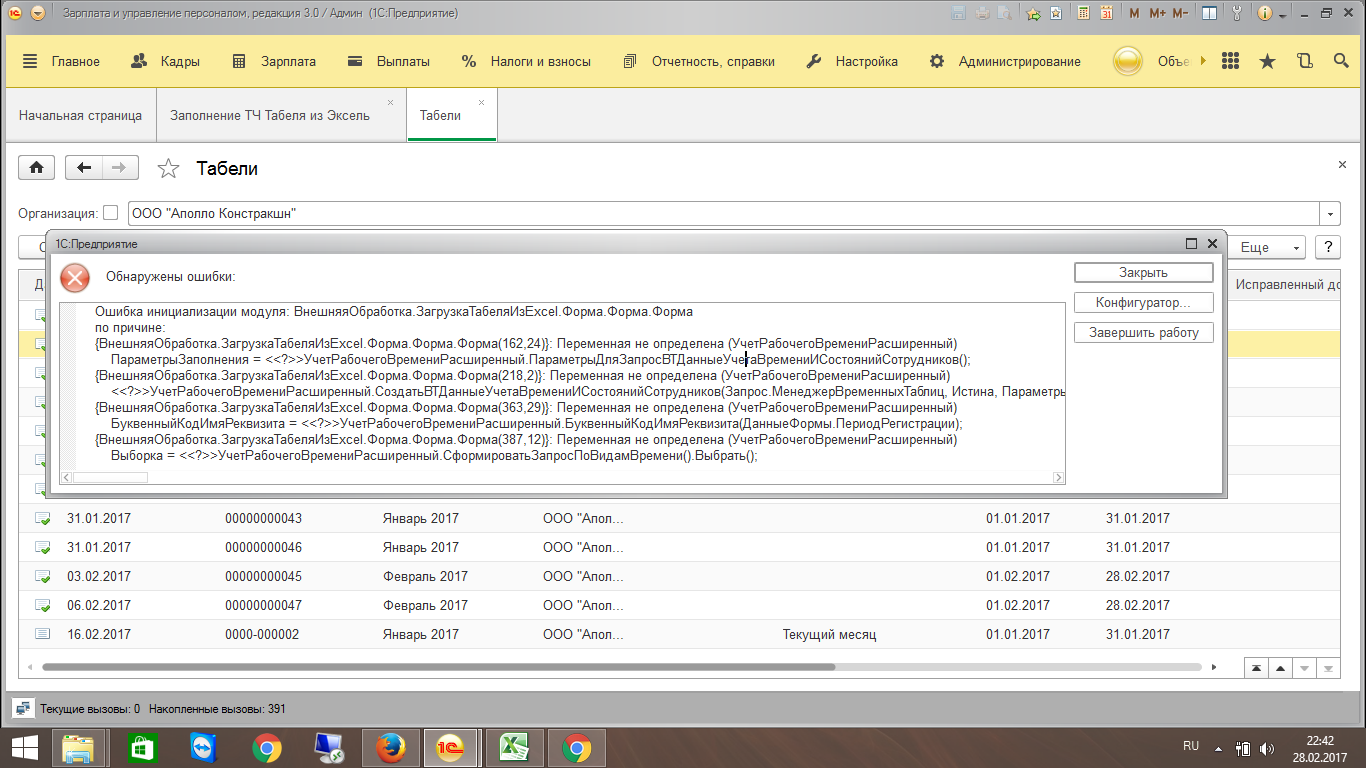Click the Back arrow button

(x=84, y=168)
